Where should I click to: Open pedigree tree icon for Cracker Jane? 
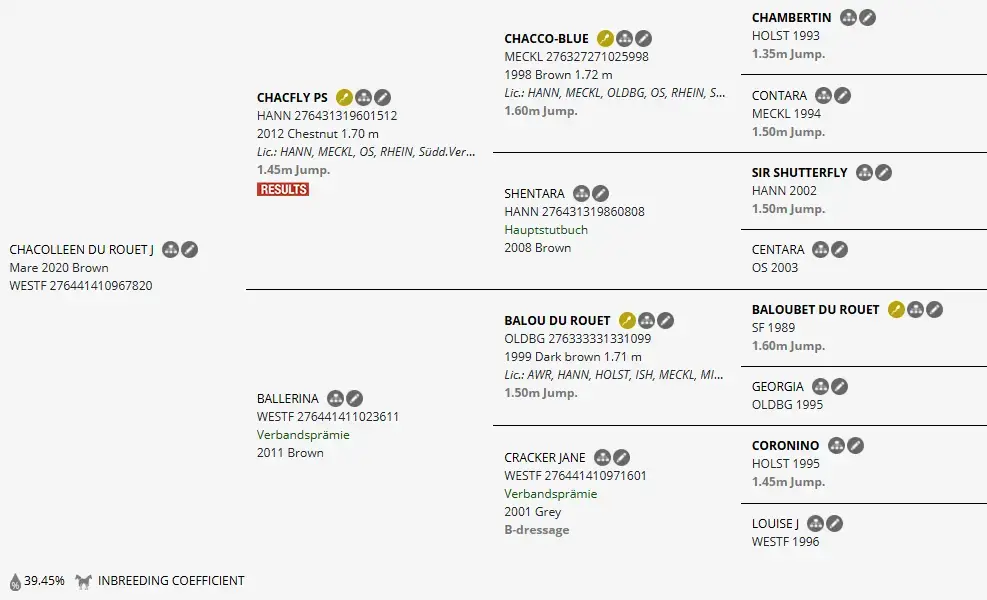[x=602, y=458]
